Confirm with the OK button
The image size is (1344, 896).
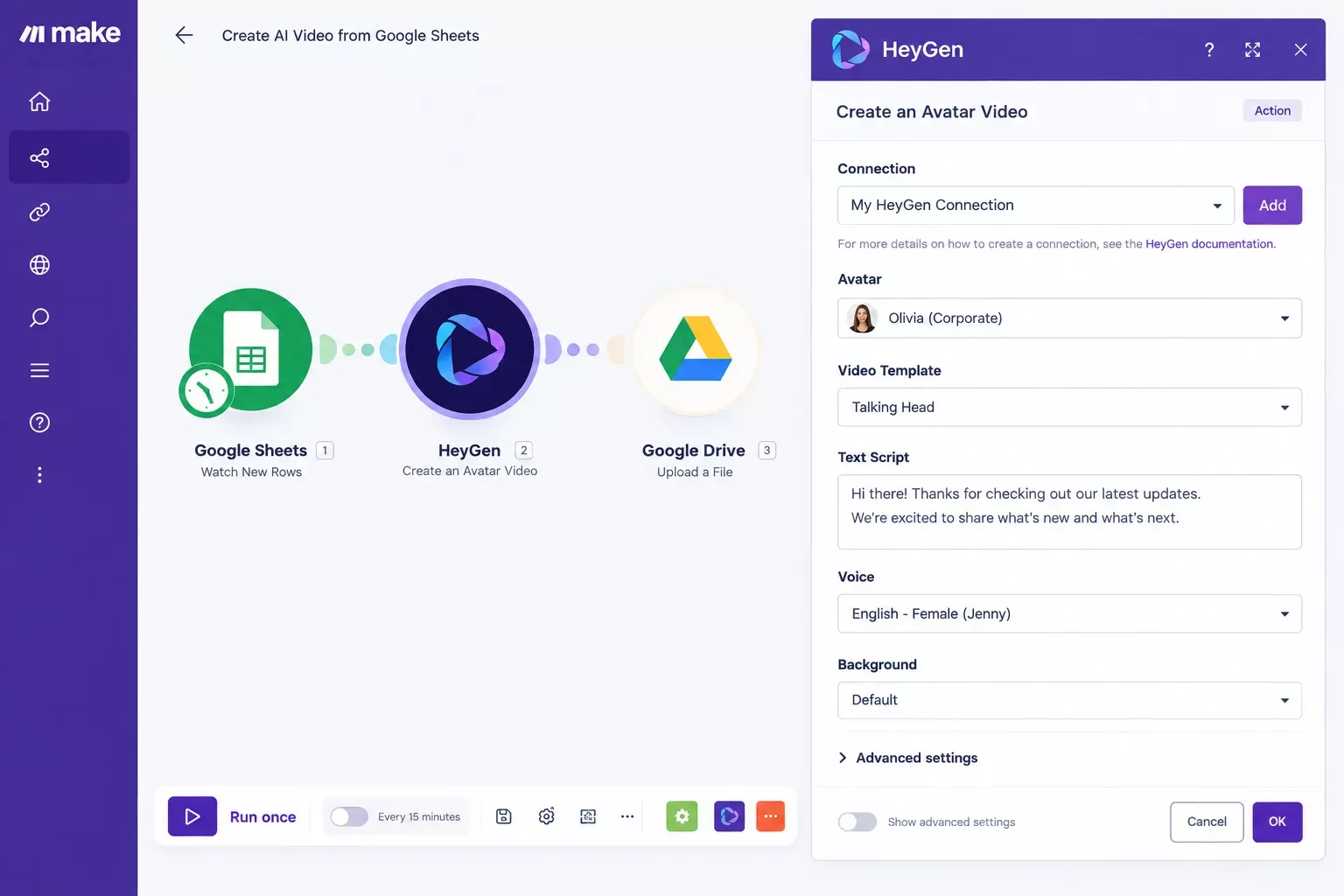tap(1277, 822)
